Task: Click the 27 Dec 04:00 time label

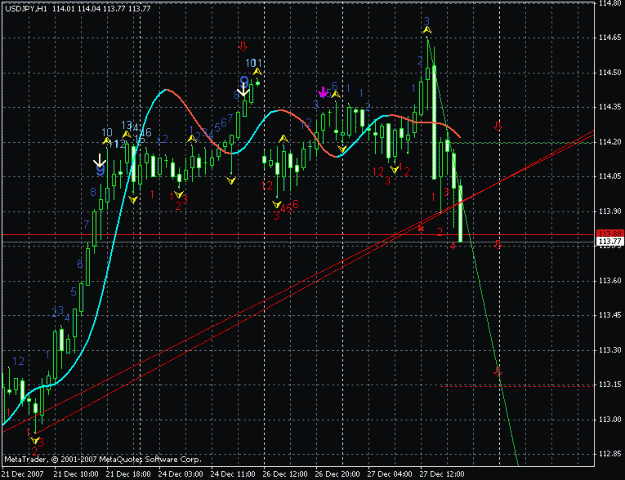Action: (389, 474)
